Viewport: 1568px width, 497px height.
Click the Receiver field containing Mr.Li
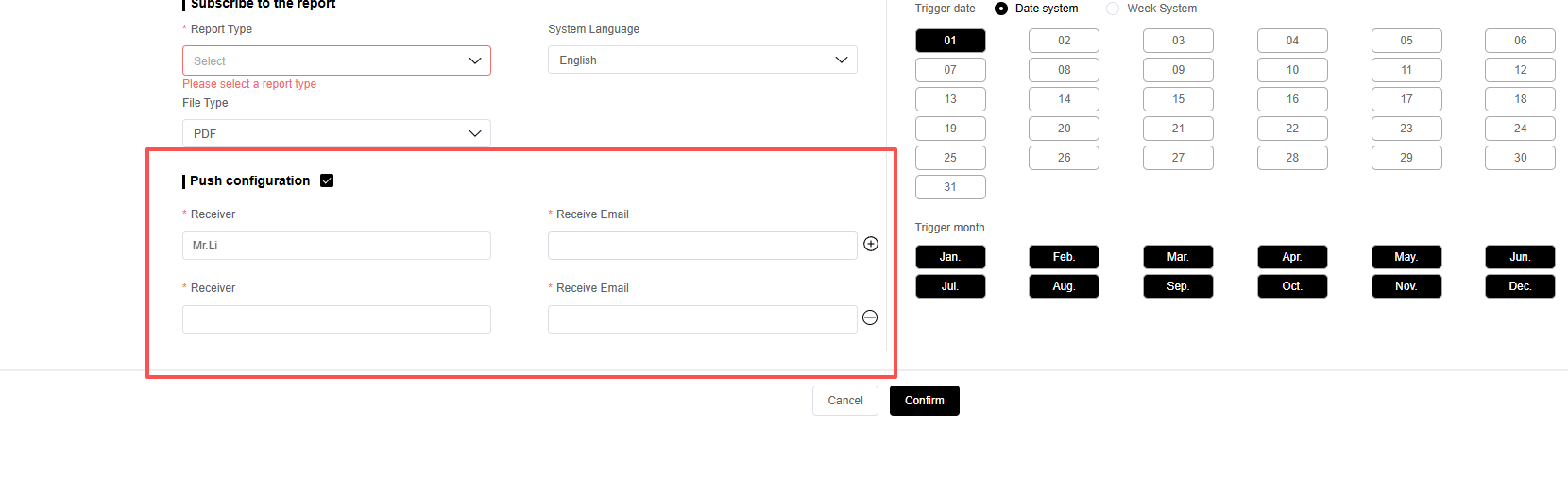336,246
